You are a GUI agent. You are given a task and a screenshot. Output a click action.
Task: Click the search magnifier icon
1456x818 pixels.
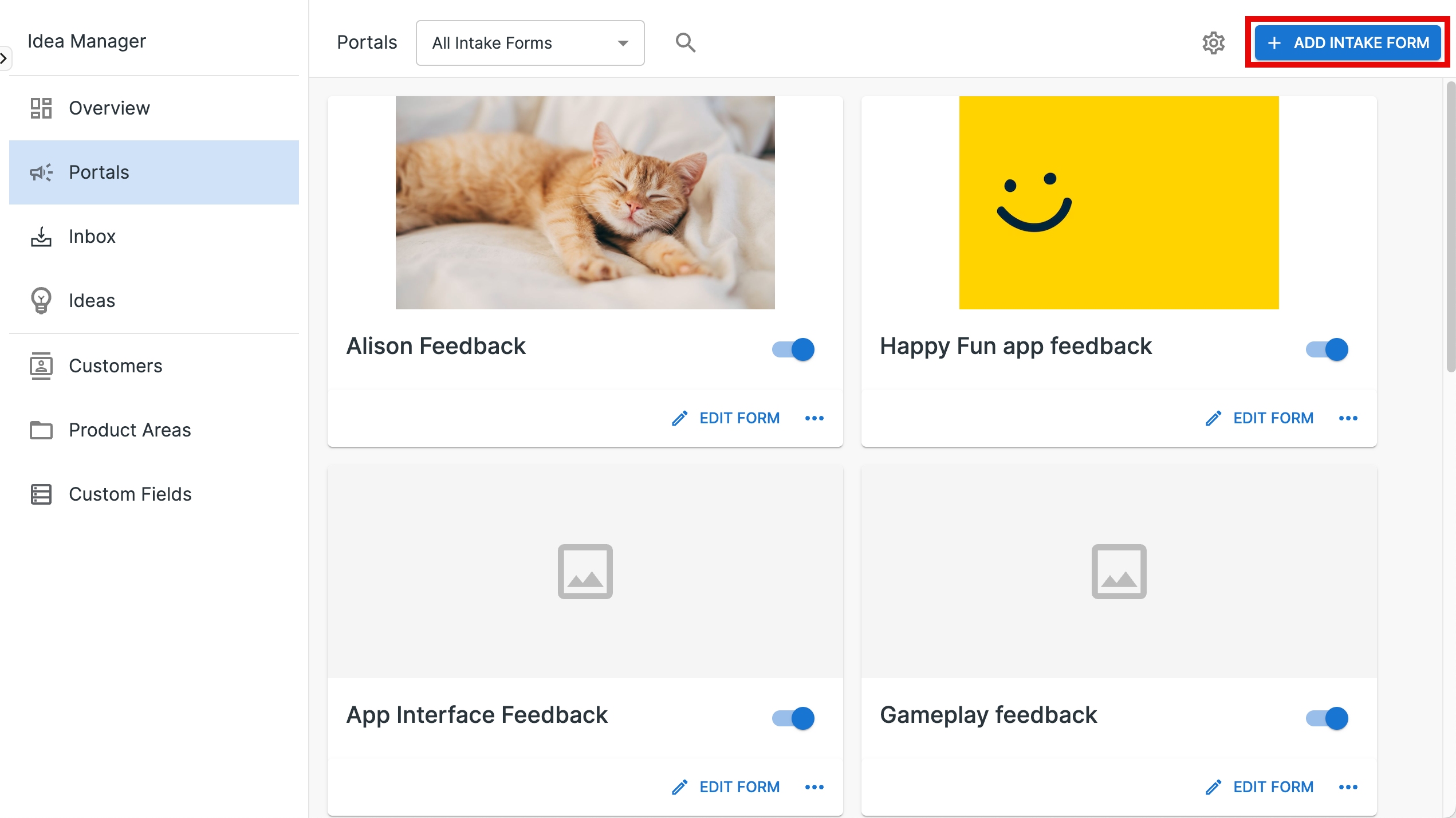pyautogui.click(x=686, y=42)
